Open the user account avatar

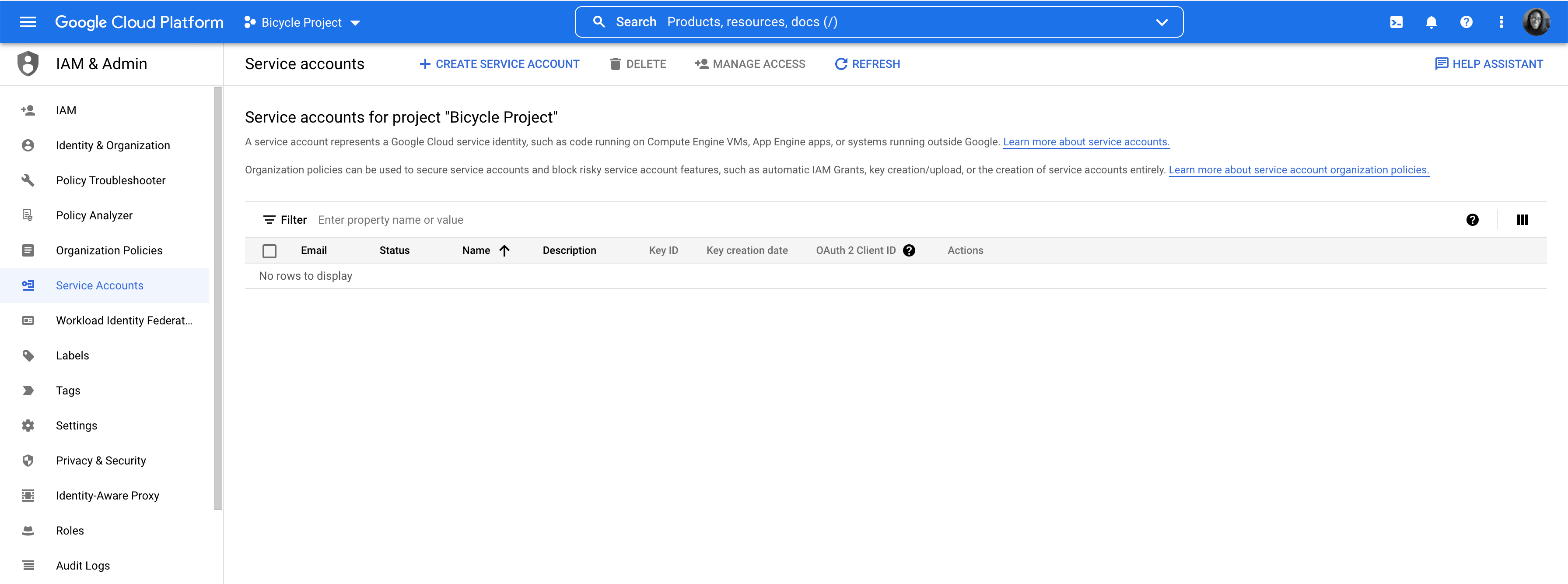[1536, 22]
